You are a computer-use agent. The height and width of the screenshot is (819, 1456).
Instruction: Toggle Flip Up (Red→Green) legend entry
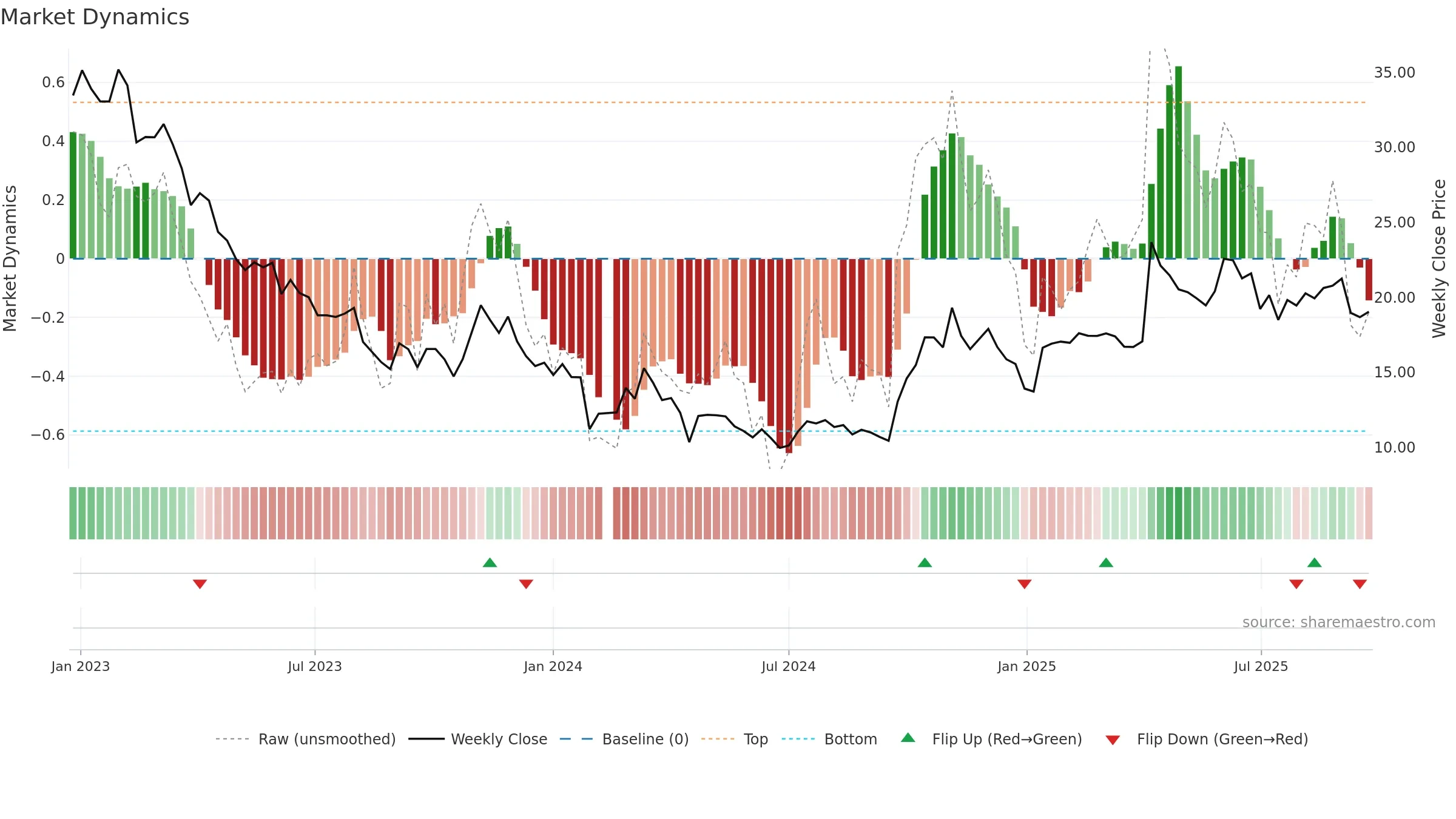991,739
